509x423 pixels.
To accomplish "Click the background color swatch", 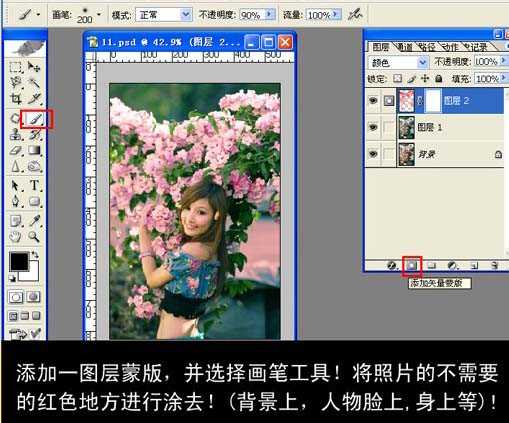I will [32, 275].
